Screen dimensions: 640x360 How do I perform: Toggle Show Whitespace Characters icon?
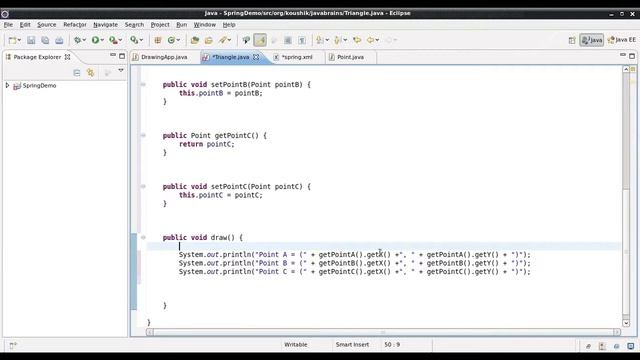click(302, 40)
